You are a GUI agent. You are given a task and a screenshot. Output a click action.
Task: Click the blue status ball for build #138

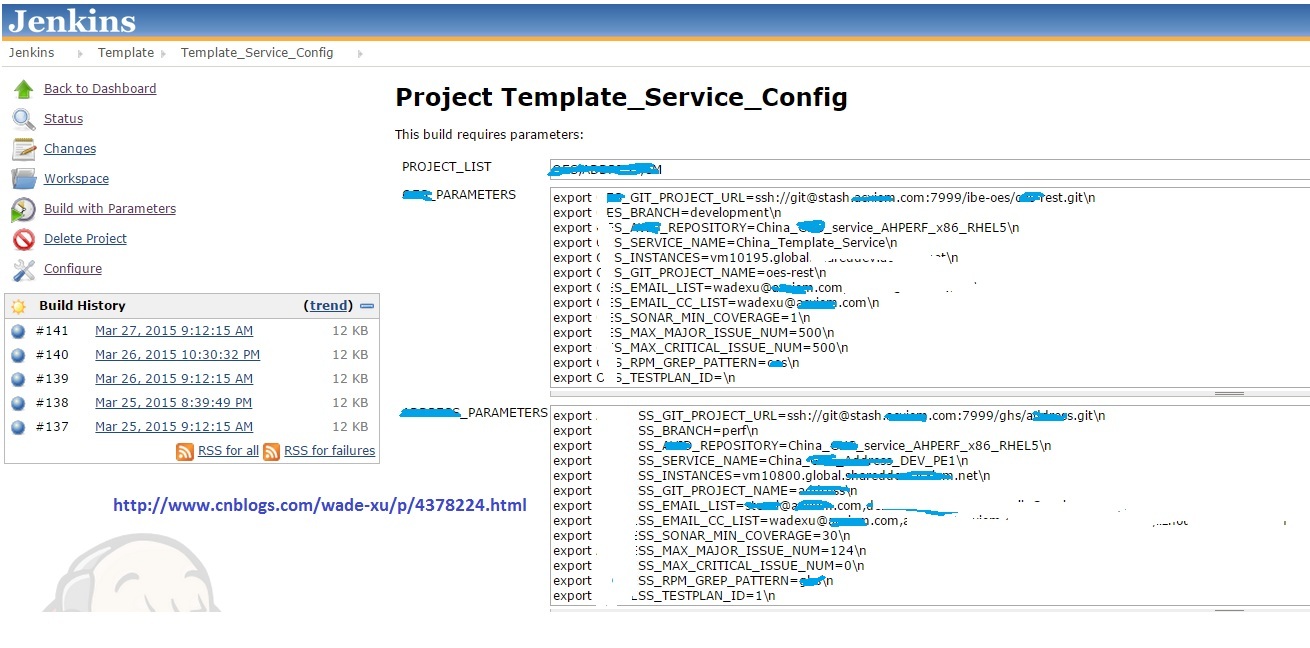18,403
